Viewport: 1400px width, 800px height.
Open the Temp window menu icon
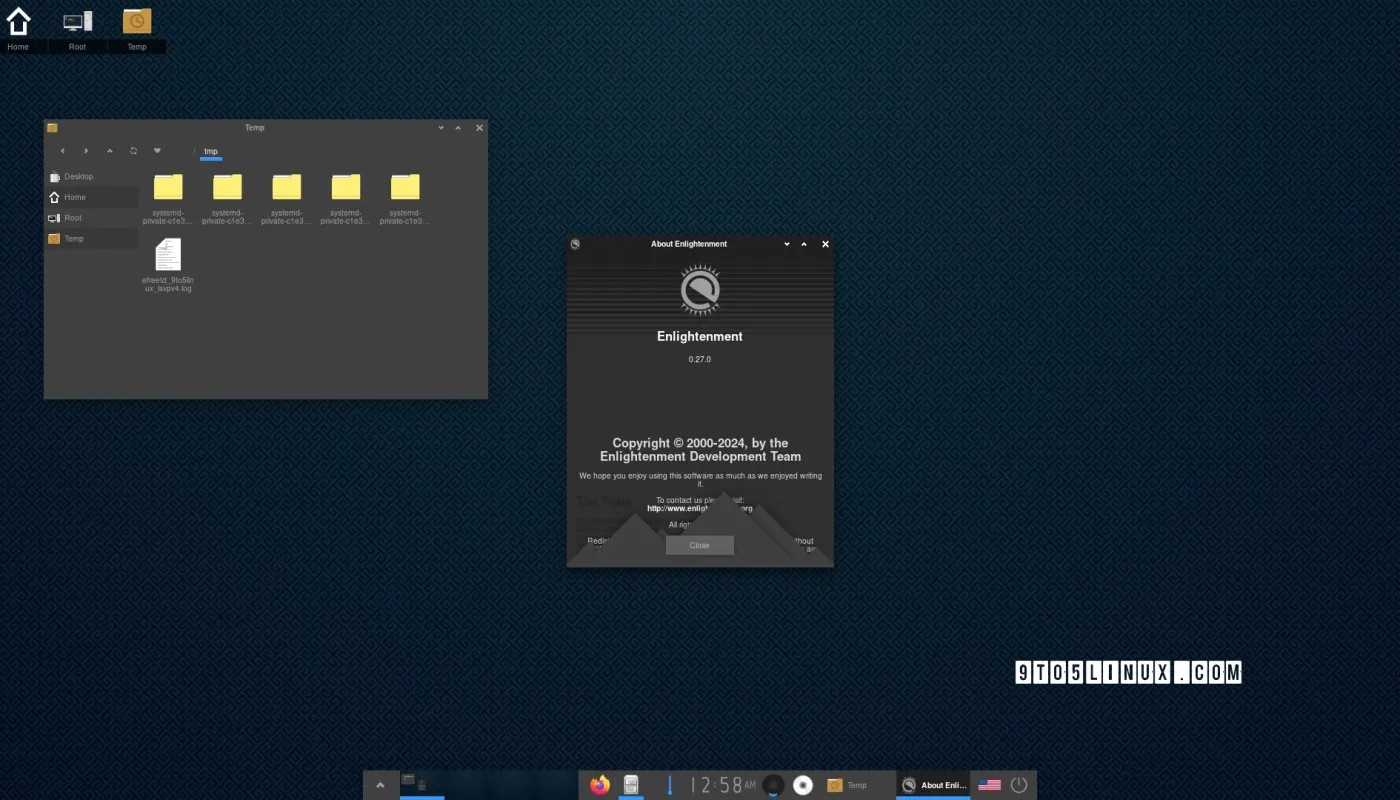[52, 128]
